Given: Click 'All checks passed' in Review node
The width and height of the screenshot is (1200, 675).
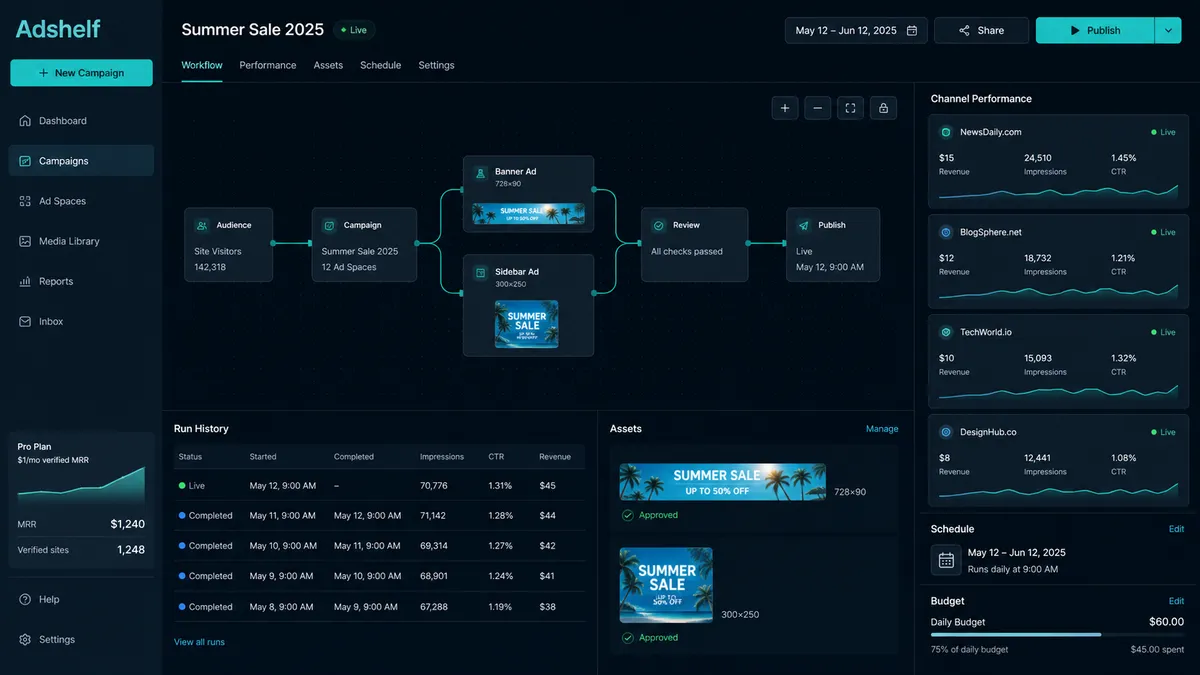Looking at the screenshot, I should click(x=687, y=252).
